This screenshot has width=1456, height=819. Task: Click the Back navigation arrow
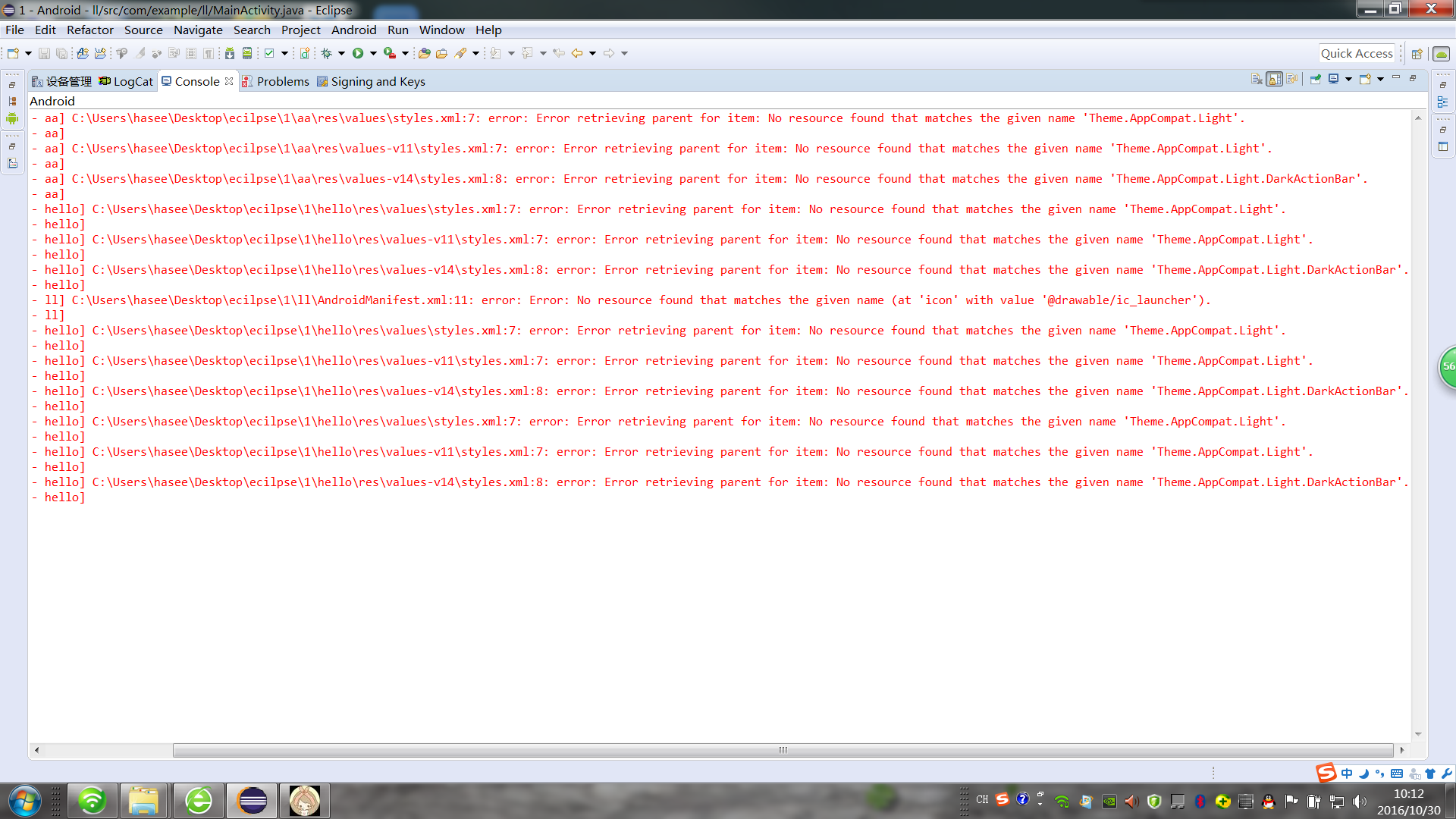coord(577,53)
